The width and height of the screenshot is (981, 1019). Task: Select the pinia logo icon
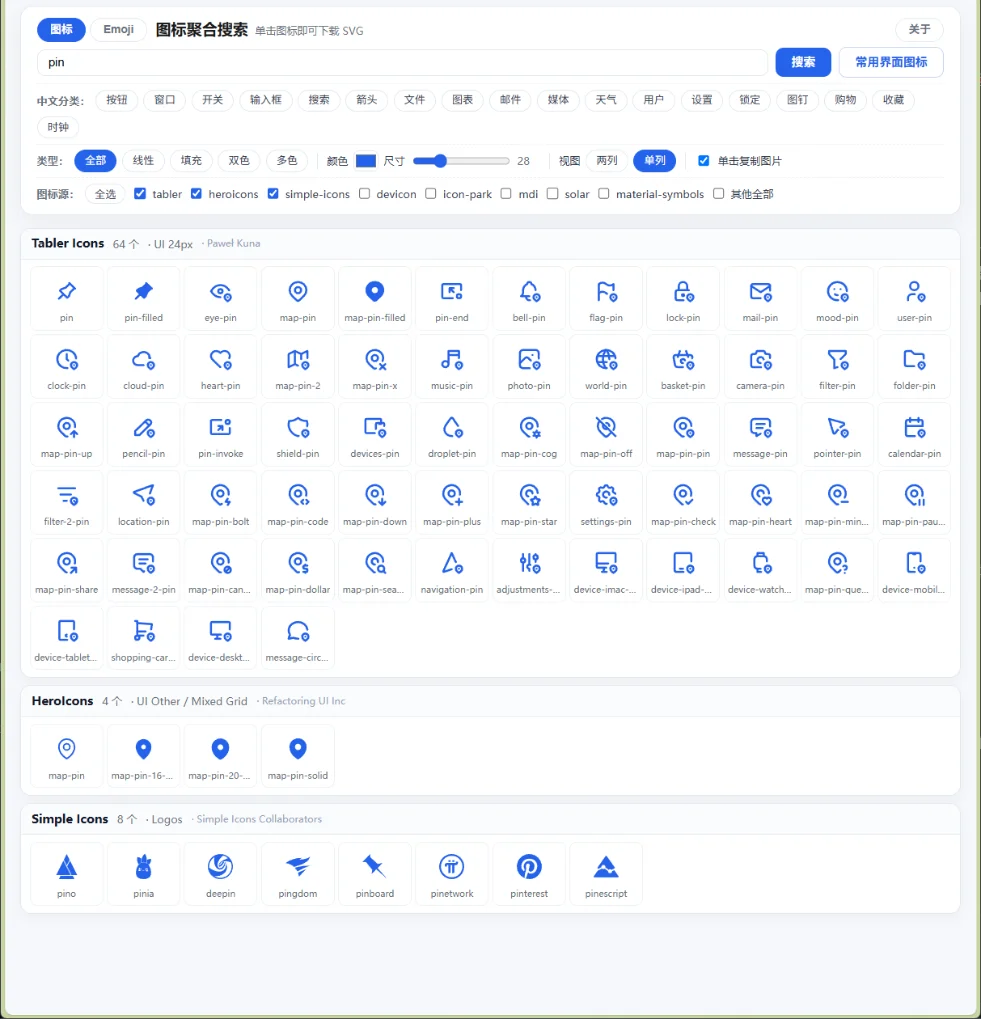pyautogui.click(x=144, y=874)
